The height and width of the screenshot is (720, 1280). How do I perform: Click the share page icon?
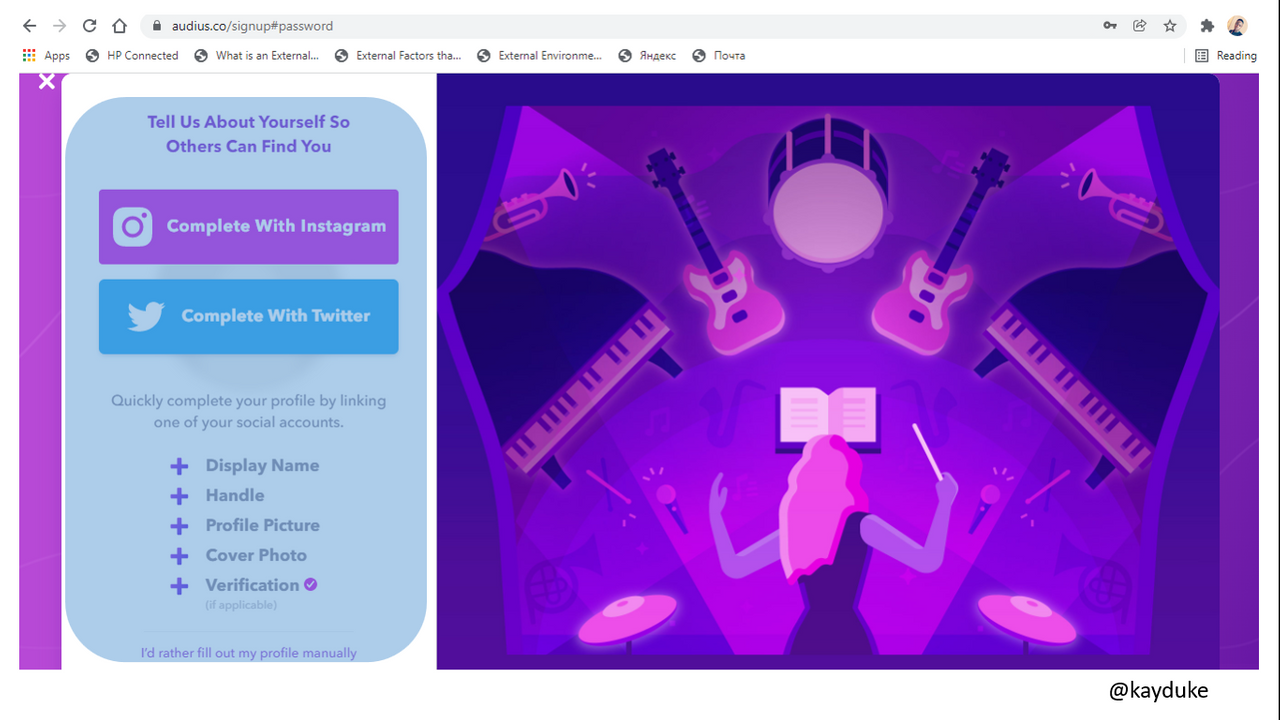pyautogui.click(x=1139, y=26)
